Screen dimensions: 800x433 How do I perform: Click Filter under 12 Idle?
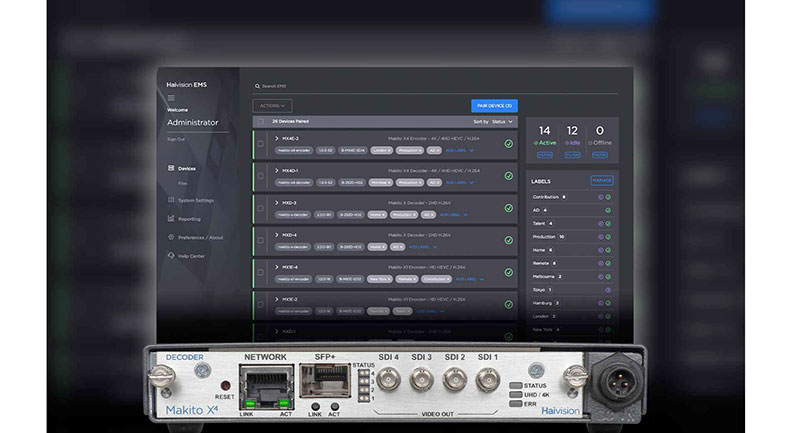tap(572, 155)
